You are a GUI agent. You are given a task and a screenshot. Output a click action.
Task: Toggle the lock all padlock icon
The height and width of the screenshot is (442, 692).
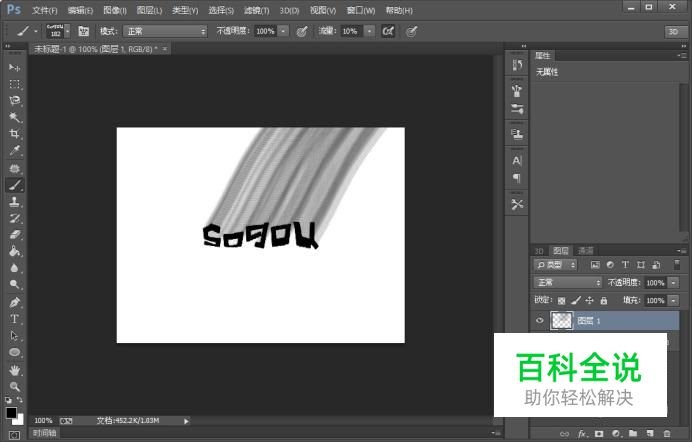(x=603, y=300)
